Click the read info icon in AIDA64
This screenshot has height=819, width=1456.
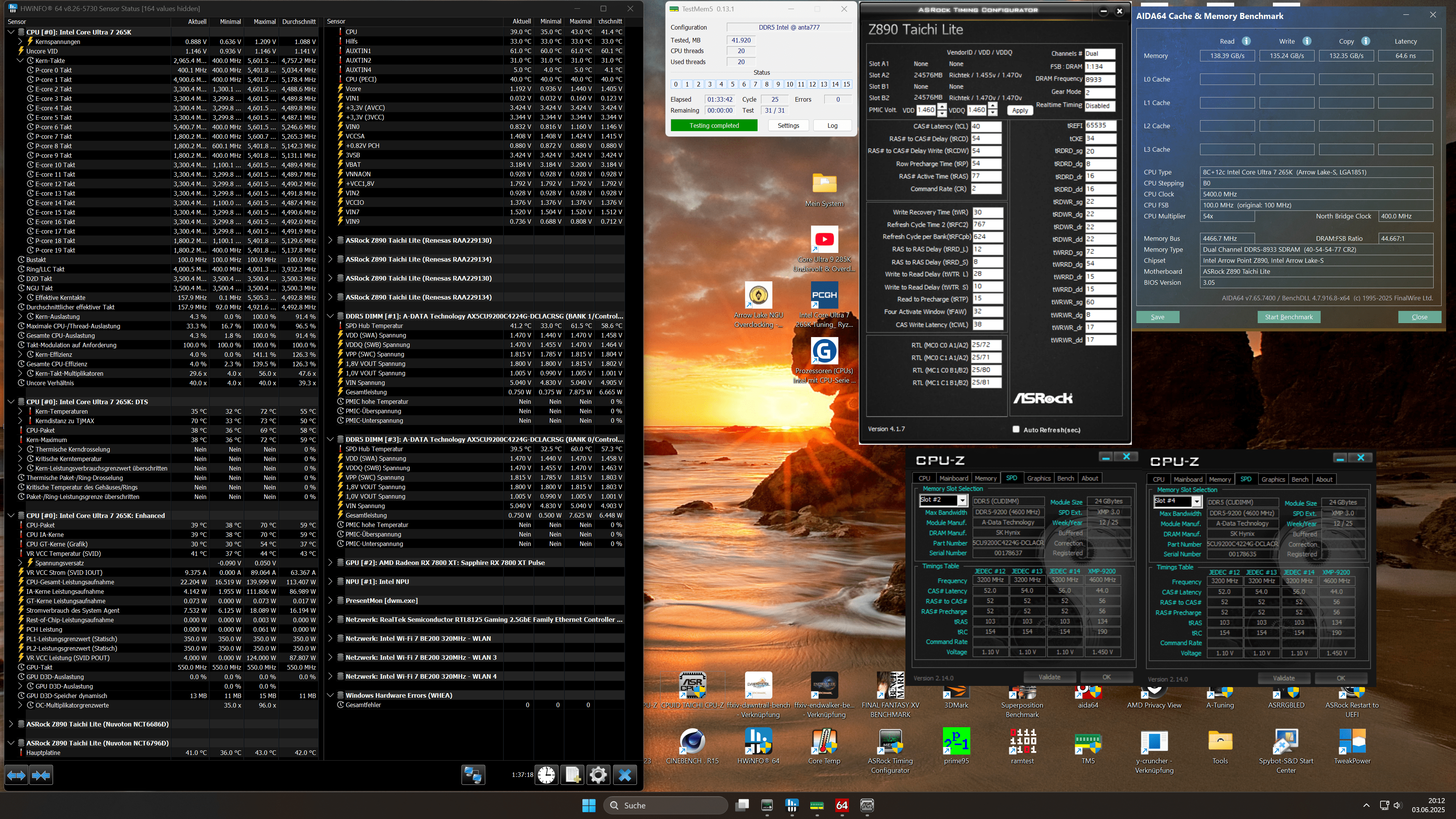(x=1246, y=41)
